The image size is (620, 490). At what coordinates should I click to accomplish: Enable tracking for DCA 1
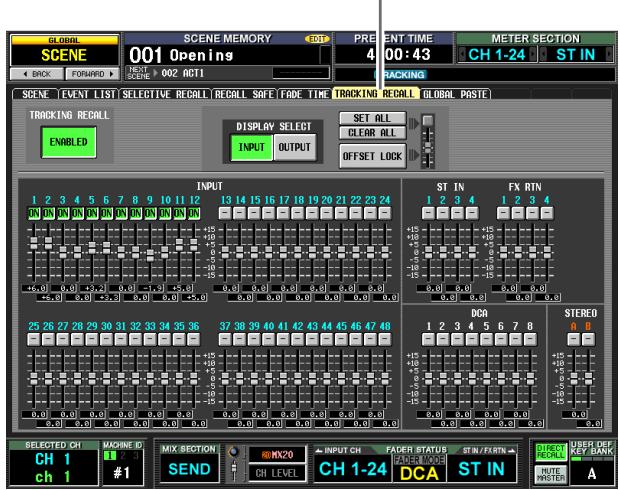pyautogui.click(x=428, y=339)
